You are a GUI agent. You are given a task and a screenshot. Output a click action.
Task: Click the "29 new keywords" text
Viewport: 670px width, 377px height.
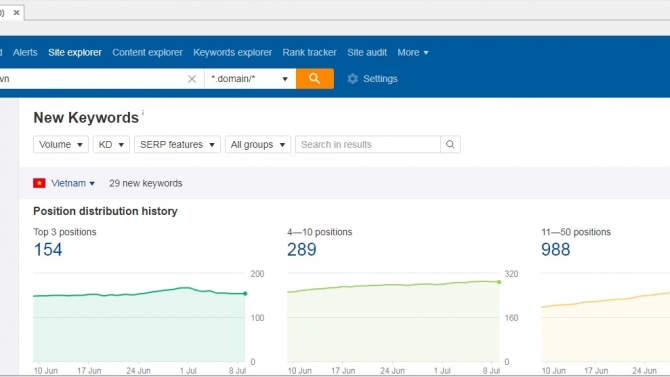coord(146,183)
